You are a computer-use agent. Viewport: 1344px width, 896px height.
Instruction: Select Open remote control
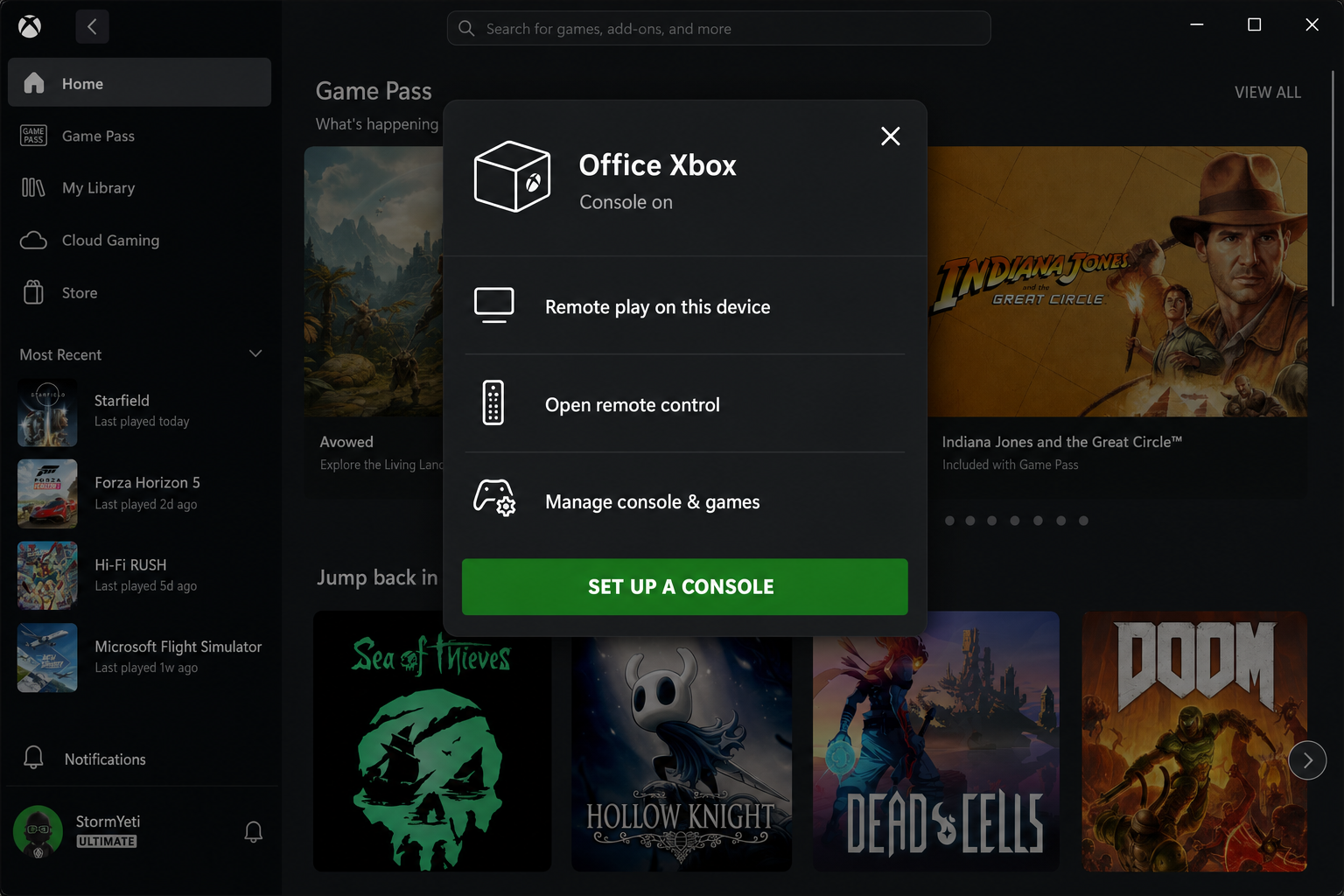684,404
